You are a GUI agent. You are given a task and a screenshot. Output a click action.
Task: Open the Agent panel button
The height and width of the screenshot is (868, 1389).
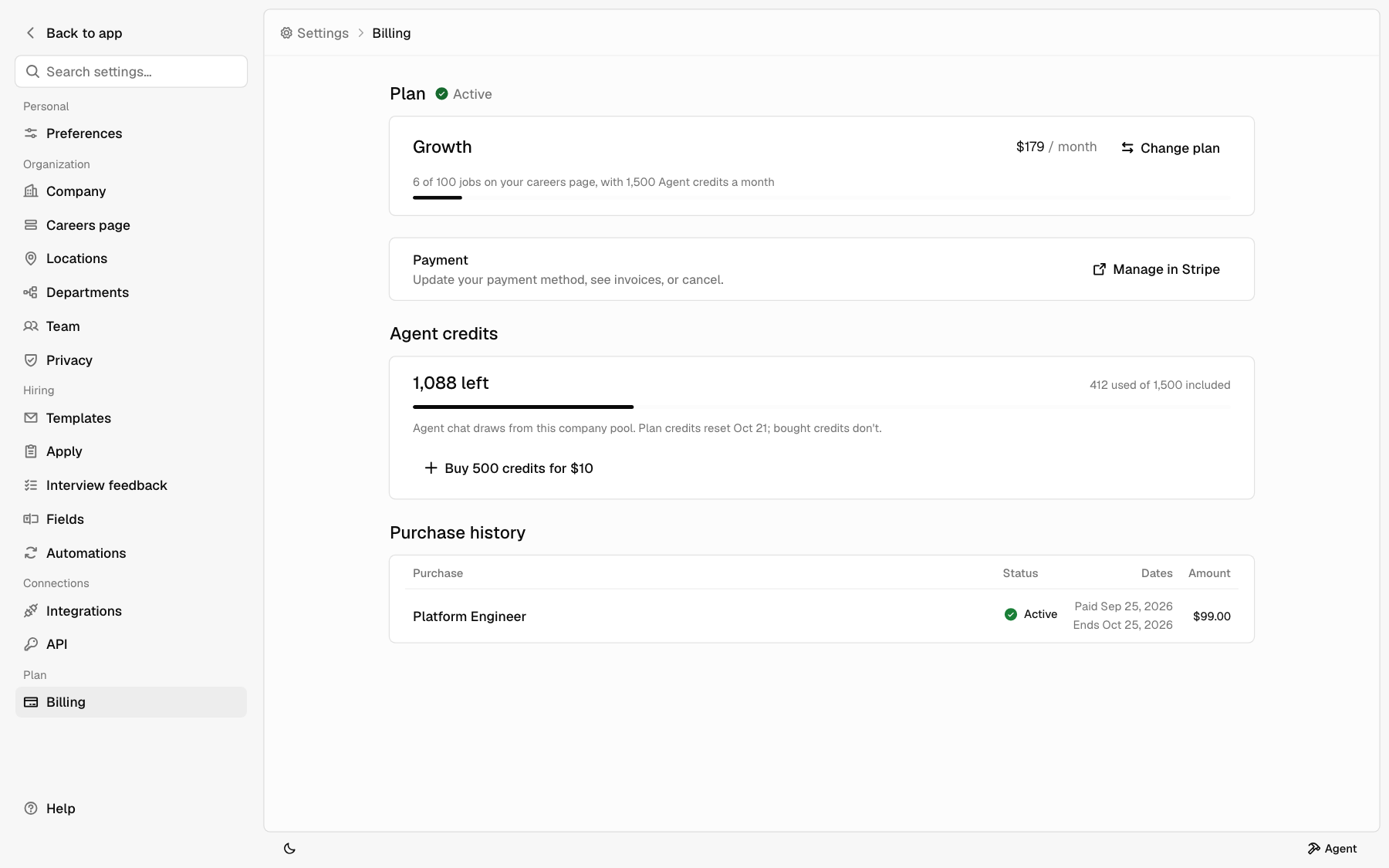point(1332,849)
